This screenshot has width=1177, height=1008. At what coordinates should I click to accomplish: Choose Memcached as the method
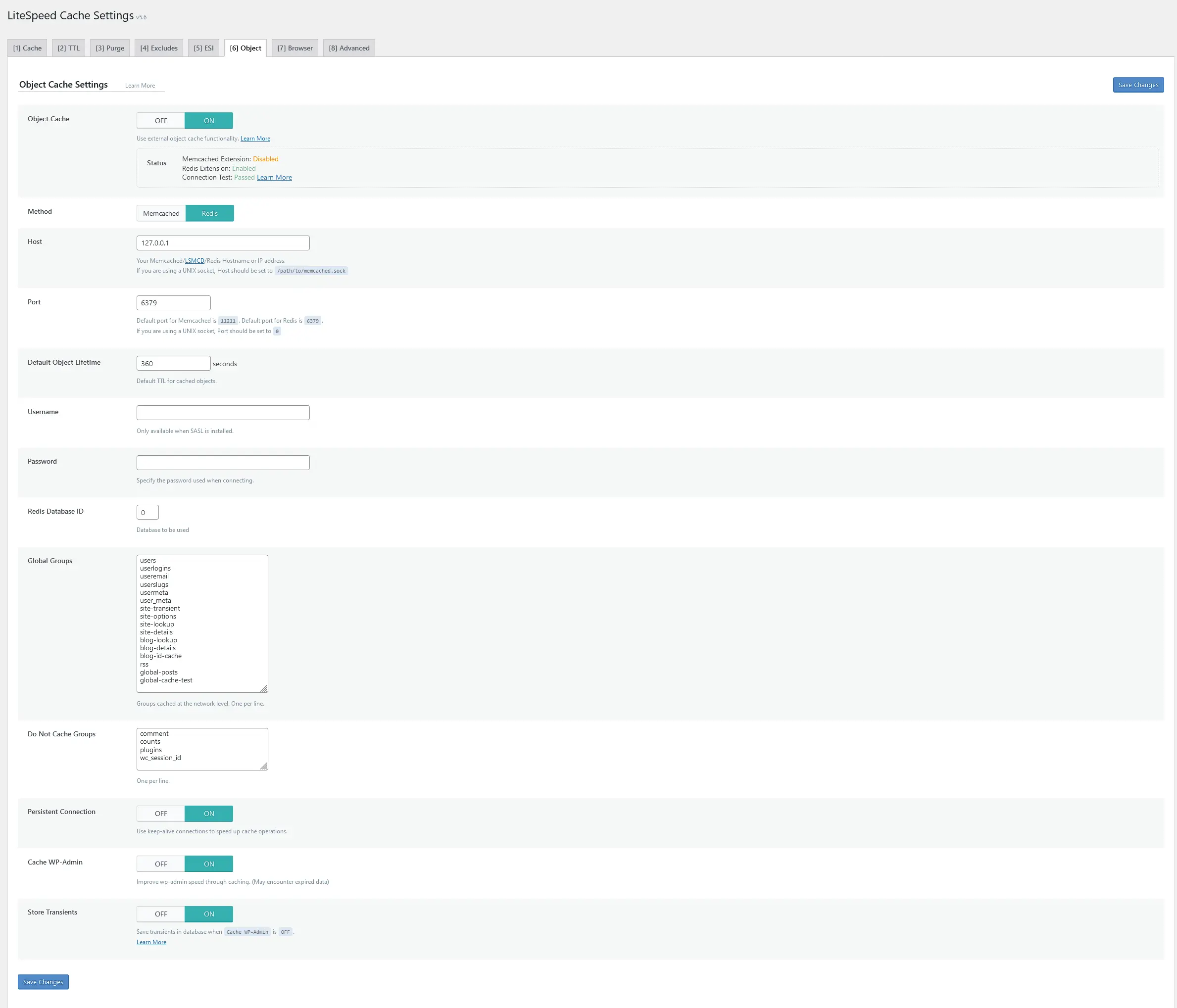[161, 213]
